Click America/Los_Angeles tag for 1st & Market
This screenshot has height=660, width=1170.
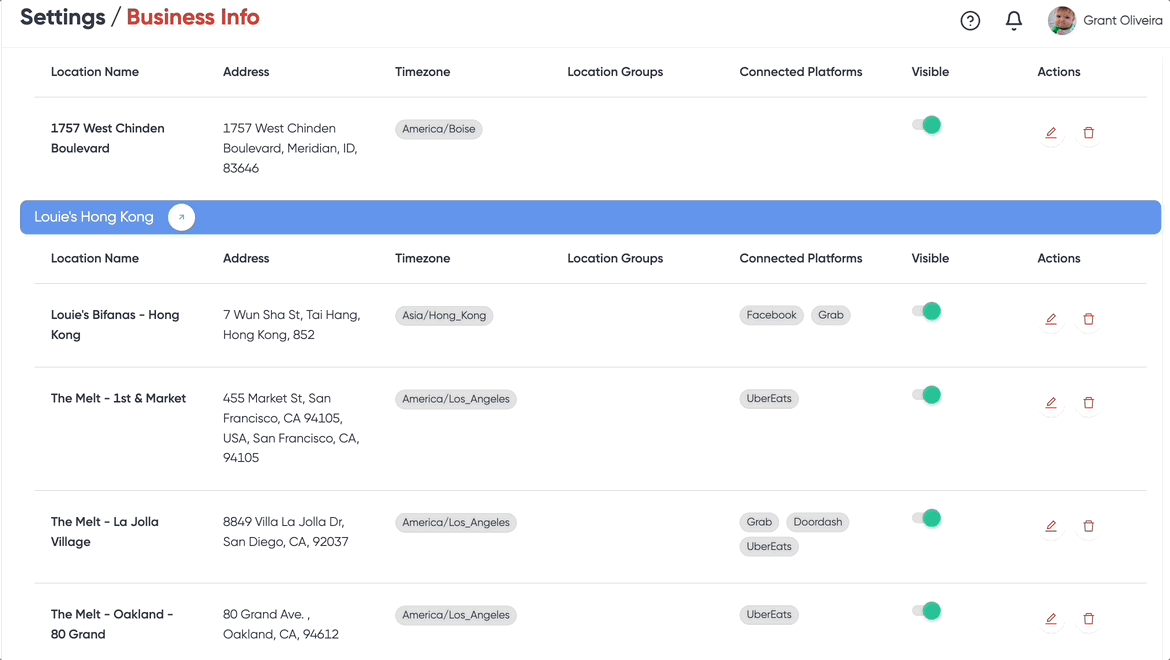pyautogui.click(x=456, y=399)
